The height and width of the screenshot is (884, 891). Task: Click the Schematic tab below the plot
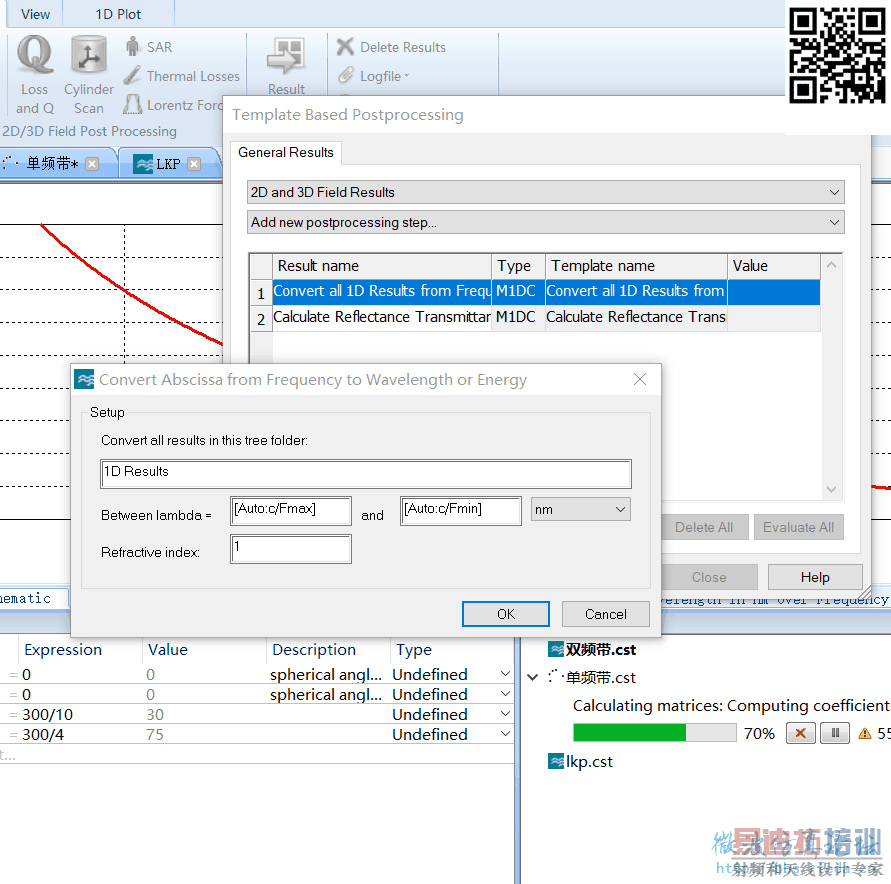click(x=33, y=599)
